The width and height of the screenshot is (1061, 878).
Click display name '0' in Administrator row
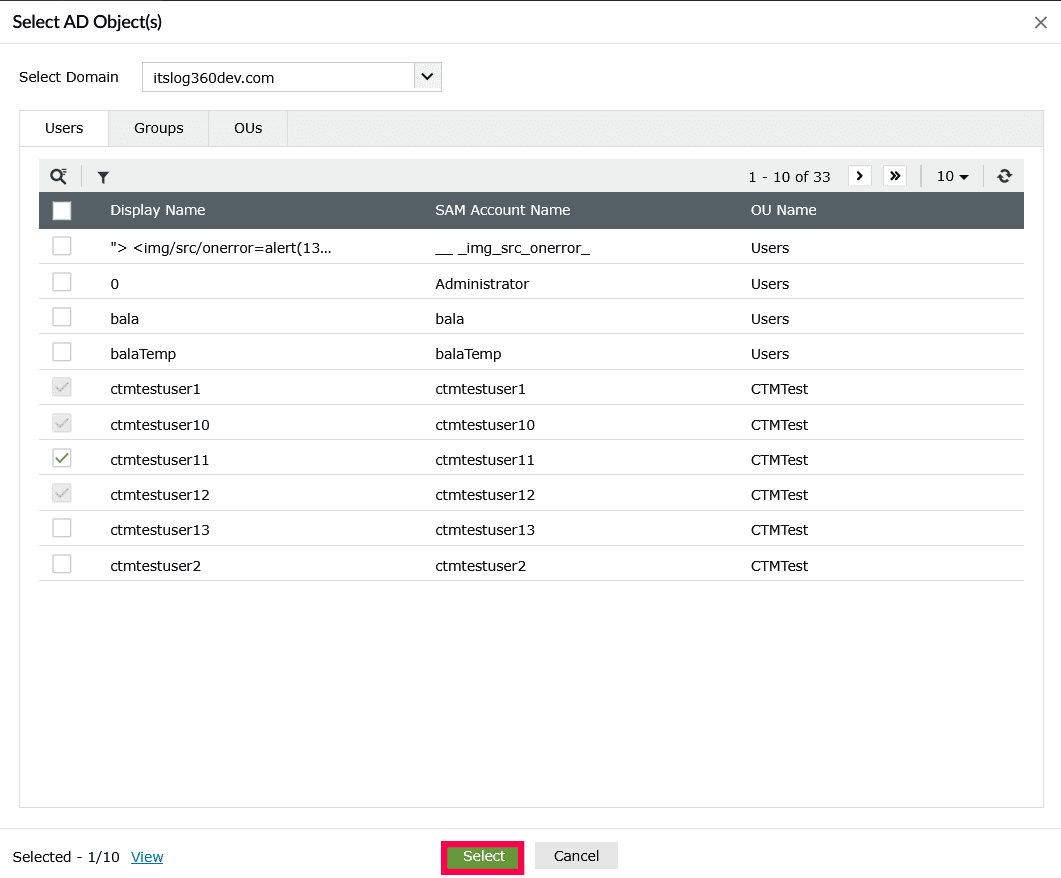(114, 284)
